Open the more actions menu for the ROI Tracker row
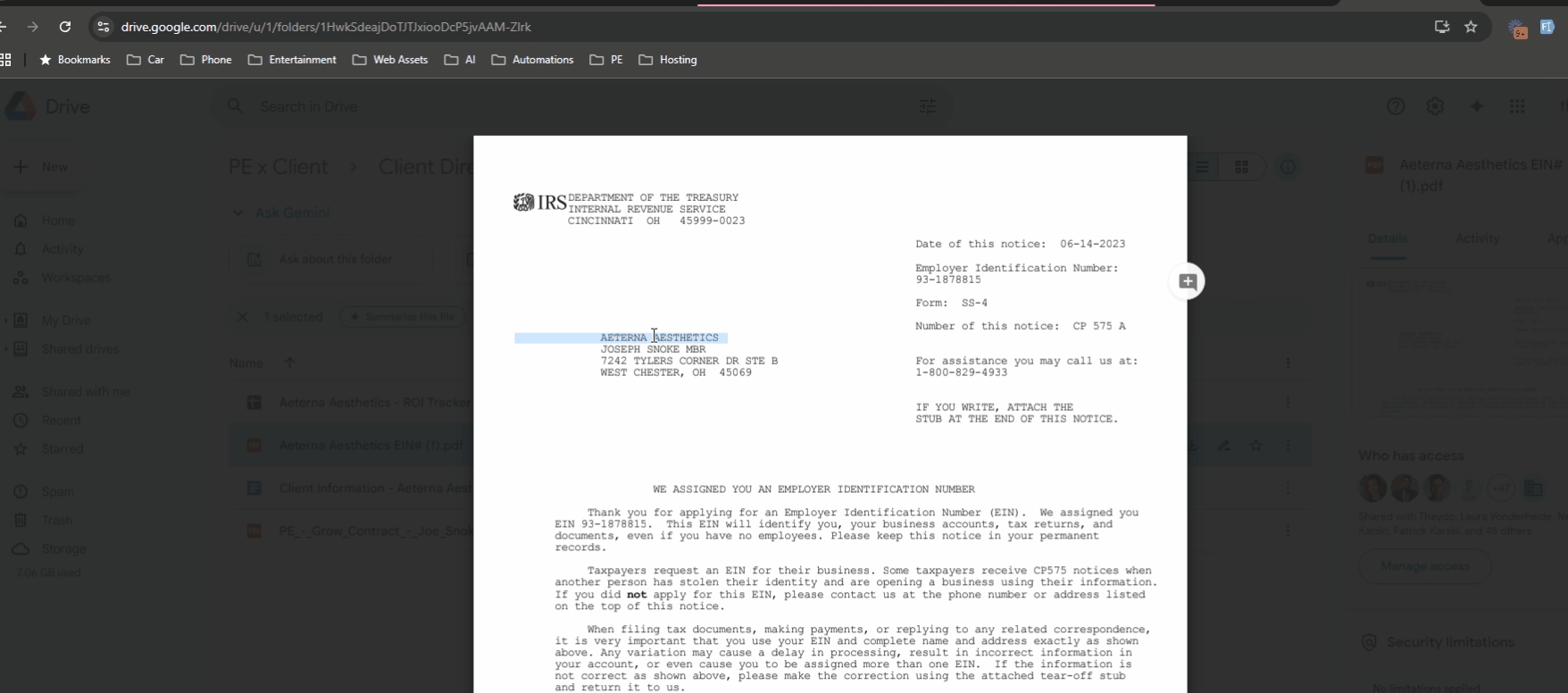The height and width of the screenshot is (693, 1568). pos(1288,403)
